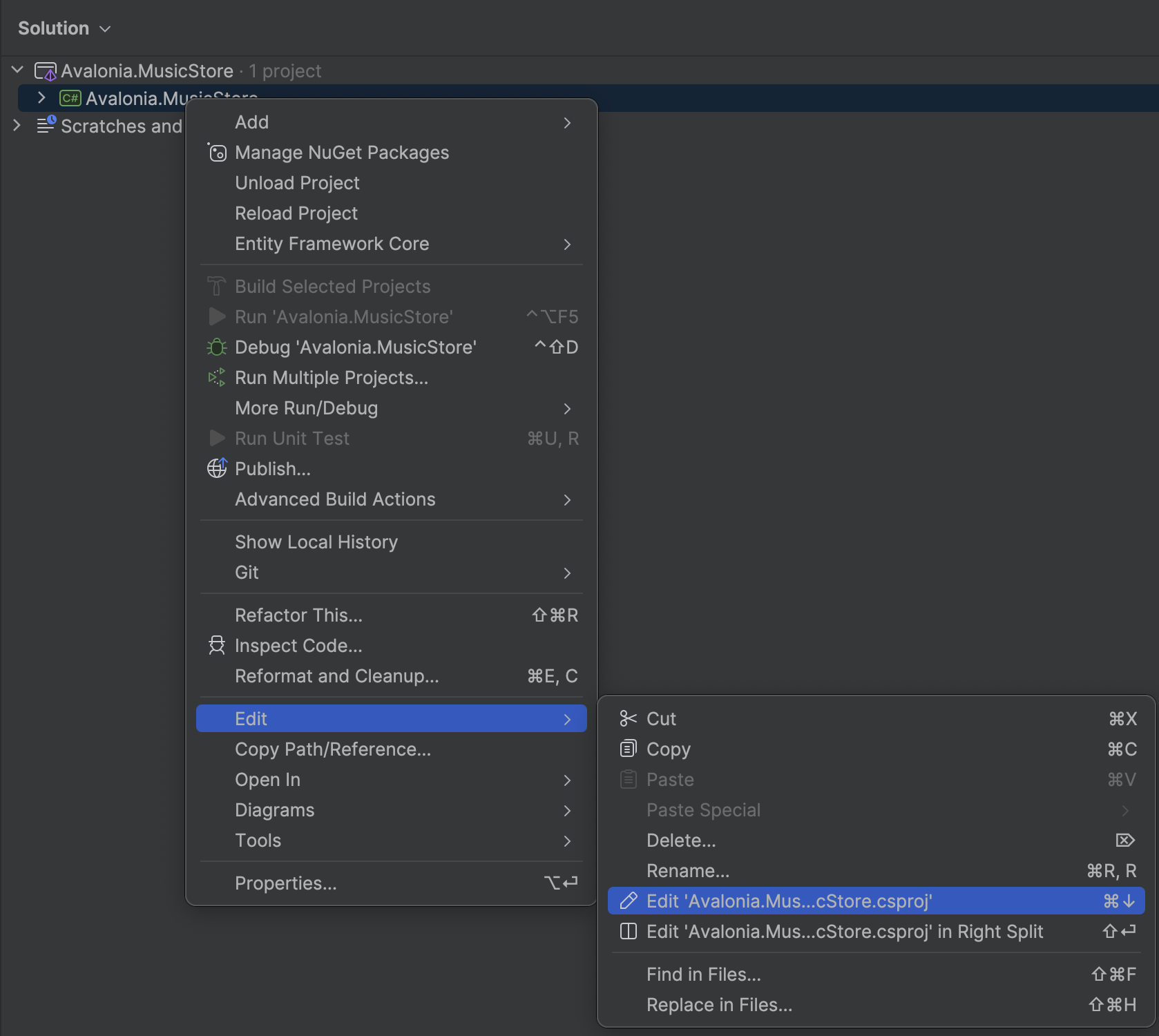Image resolution: width=1159 pixels, height=1036 pixels.
Task: Open project Properties...
Action: tap(392, 883)
